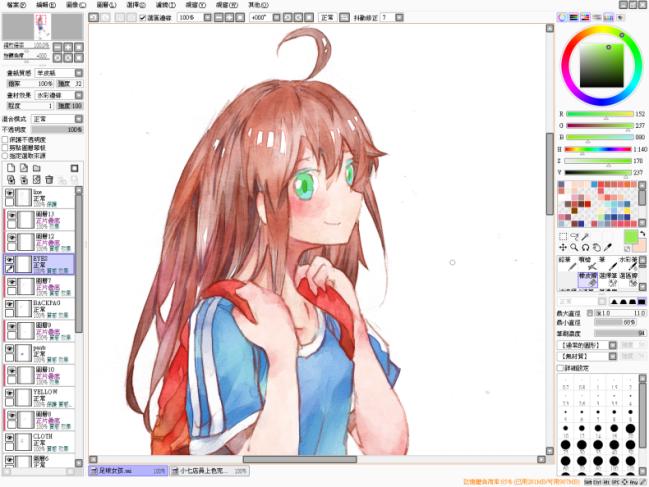Open the canvas zoom percentage dropdown
The image size is (649, 487).
coord(208,17)
